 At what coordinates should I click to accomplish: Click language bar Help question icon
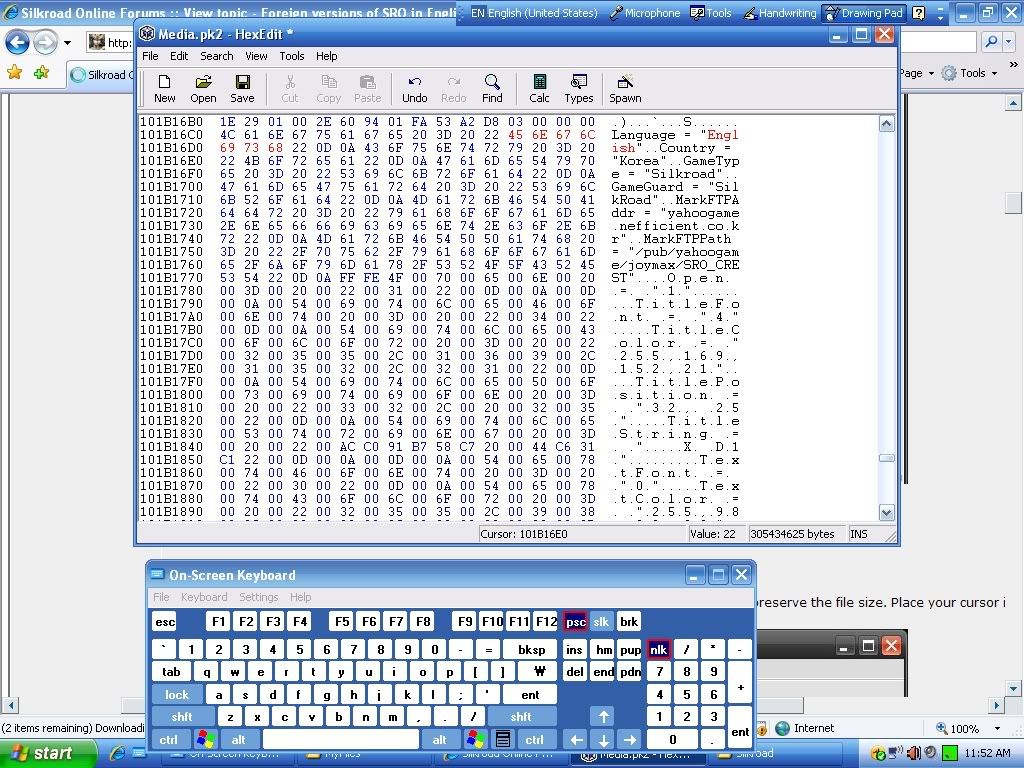(x=918, y=13)
